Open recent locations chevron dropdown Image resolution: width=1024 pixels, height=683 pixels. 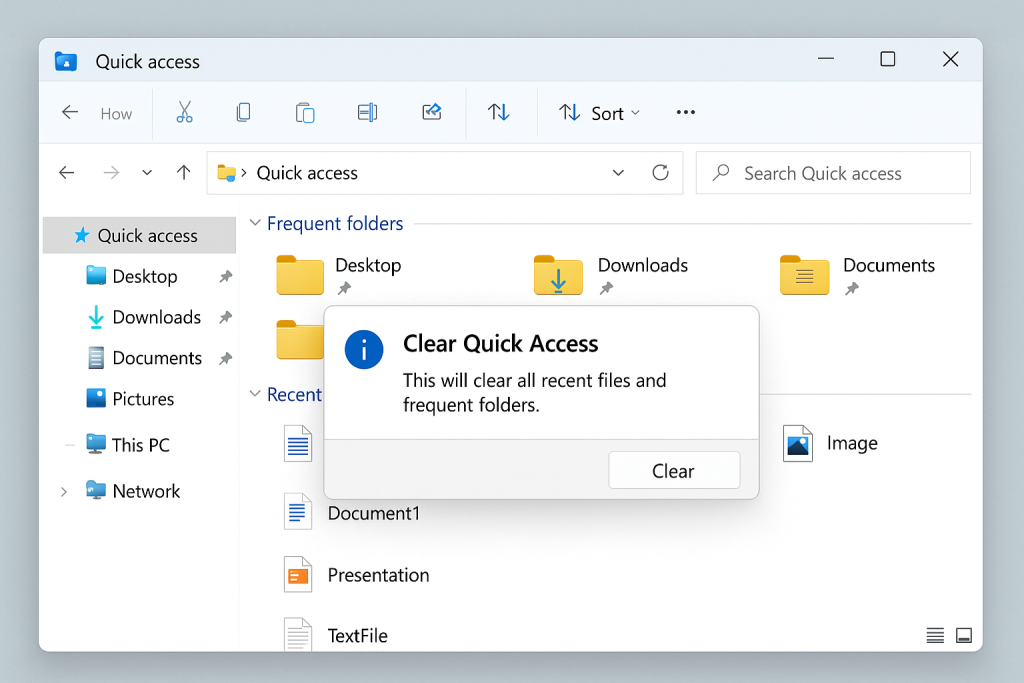[x=147, y=173]
